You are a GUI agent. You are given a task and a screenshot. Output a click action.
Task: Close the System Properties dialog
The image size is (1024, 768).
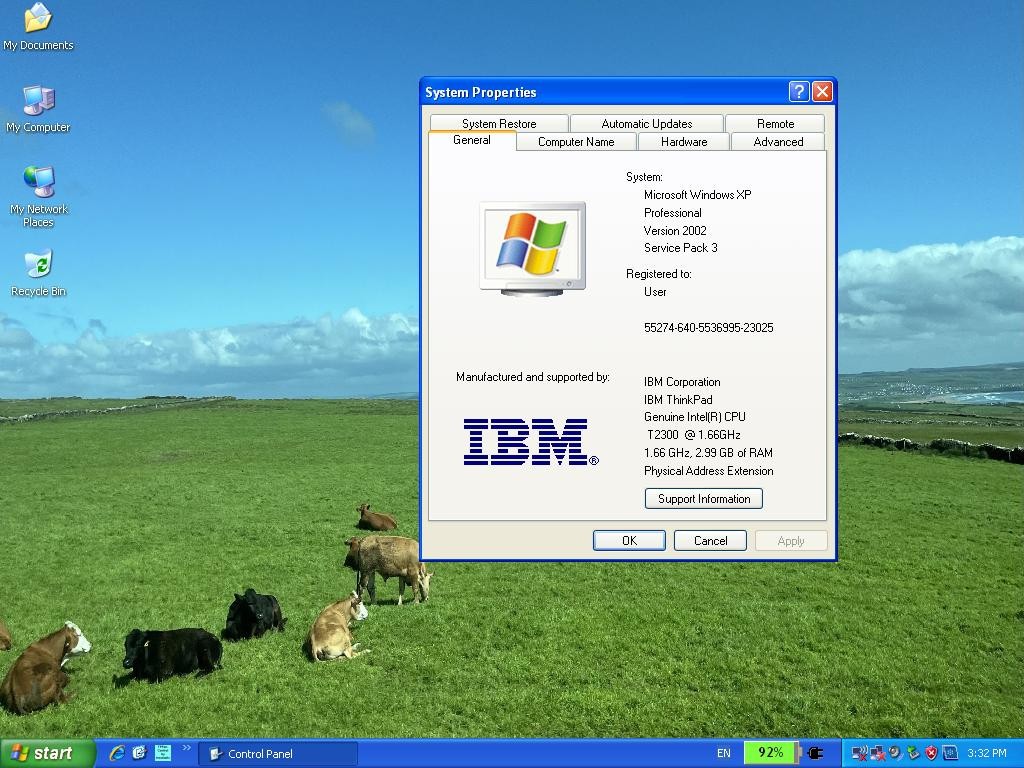(822, 91)
